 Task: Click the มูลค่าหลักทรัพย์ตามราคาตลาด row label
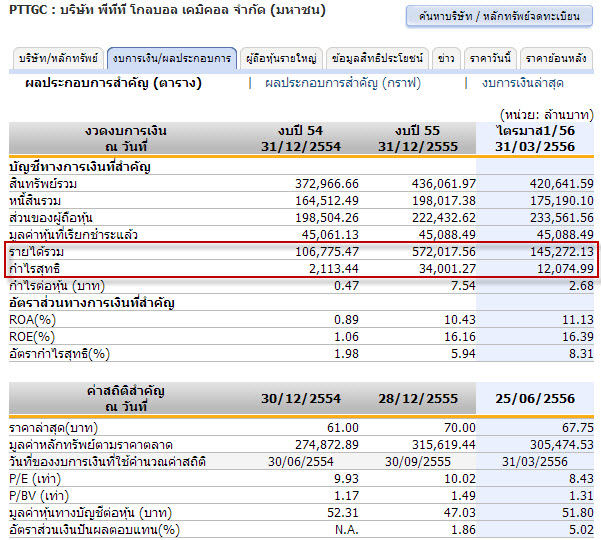click(x=91, y=445)
